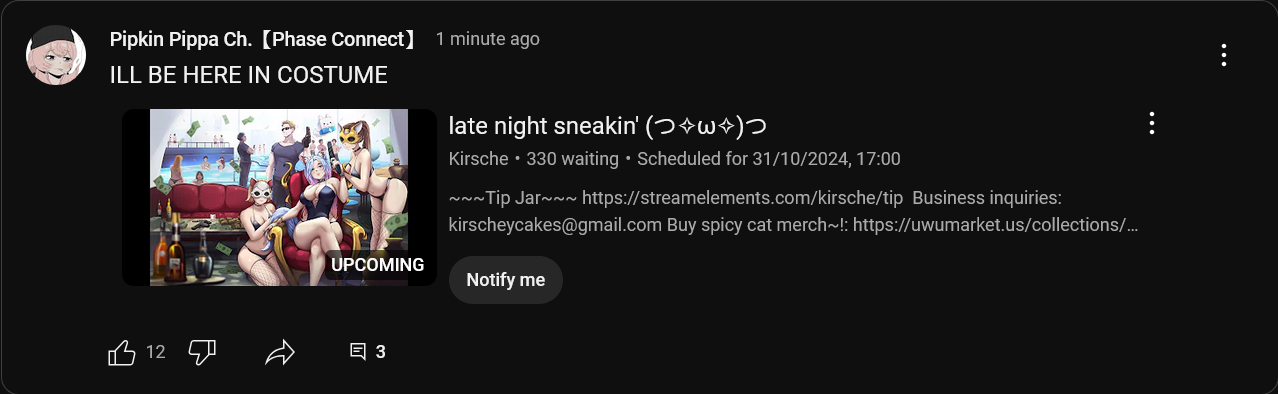1278x394 pixels.
Task: Open the post via '1 minute ago' timestamp
Action: click(488, 39)
